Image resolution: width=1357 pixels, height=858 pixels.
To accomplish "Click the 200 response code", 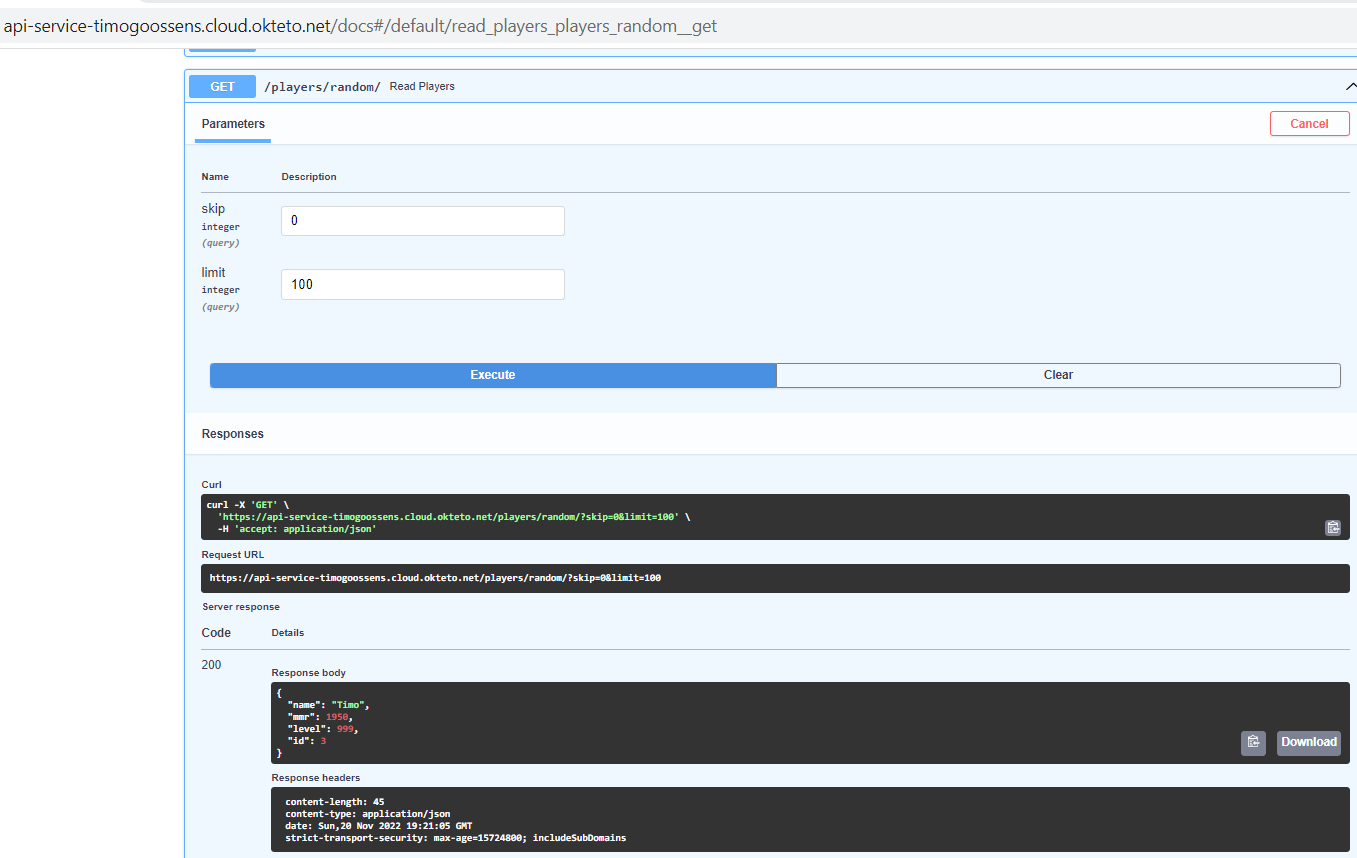I will coord(211,664).
